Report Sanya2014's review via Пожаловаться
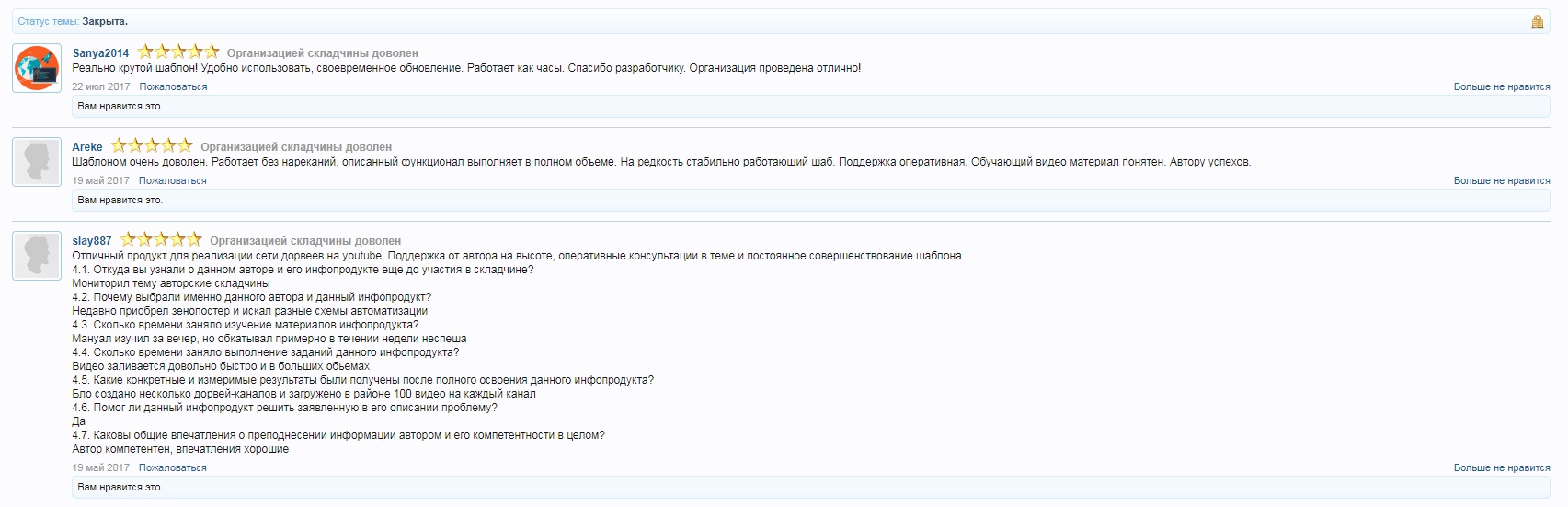 click(173, 86)
